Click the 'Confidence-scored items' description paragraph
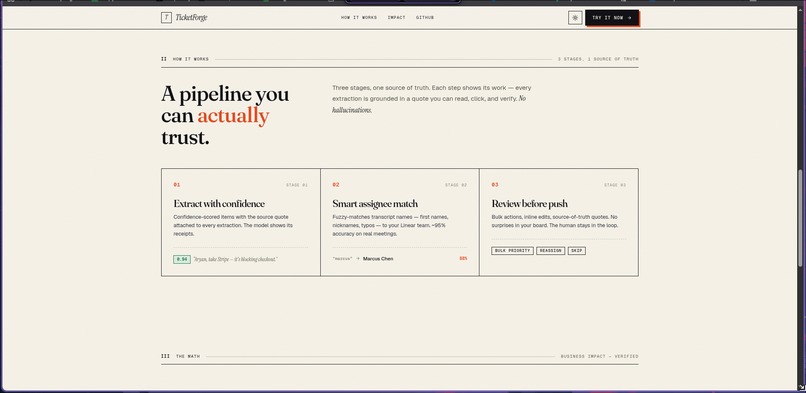The image size is (806, 393). [x=234, y=225]
